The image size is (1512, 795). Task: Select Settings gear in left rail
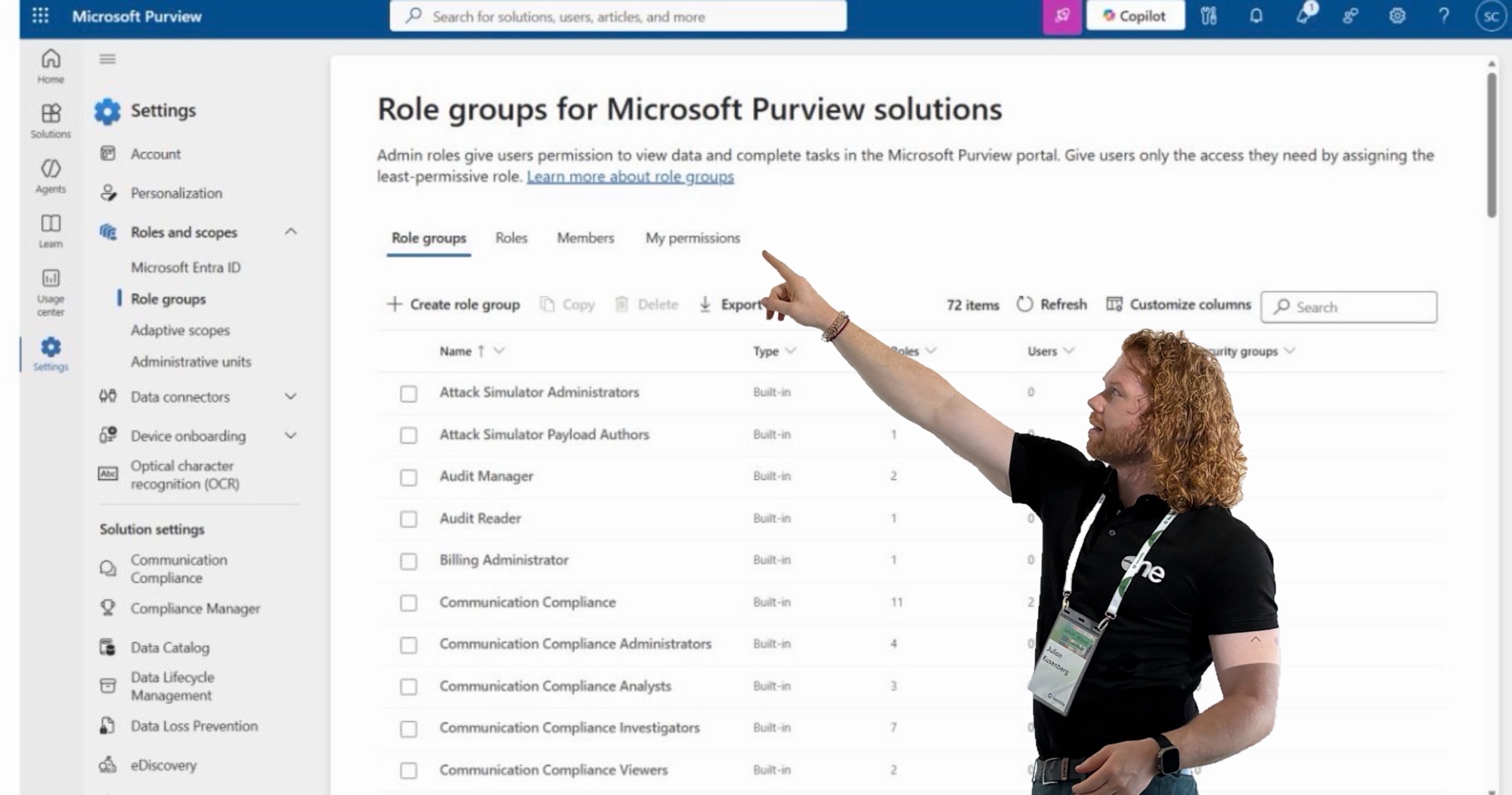(51, 354)
